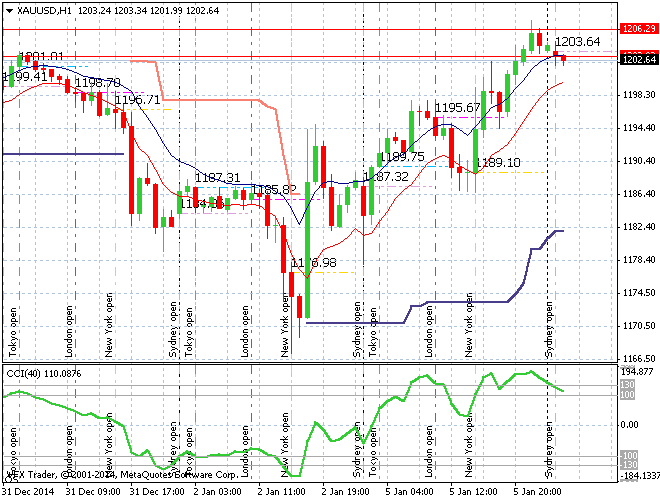Select the red 1206.29 price tag

click(x=637, y=30)
